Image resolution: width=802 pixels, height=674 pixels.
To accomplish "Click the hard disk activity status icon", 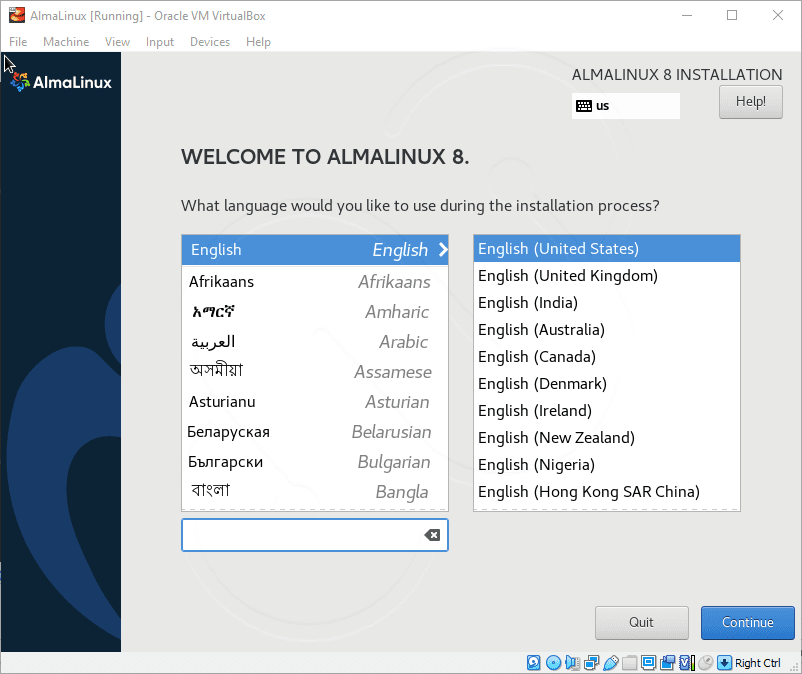I will click(x=533, y=663).
